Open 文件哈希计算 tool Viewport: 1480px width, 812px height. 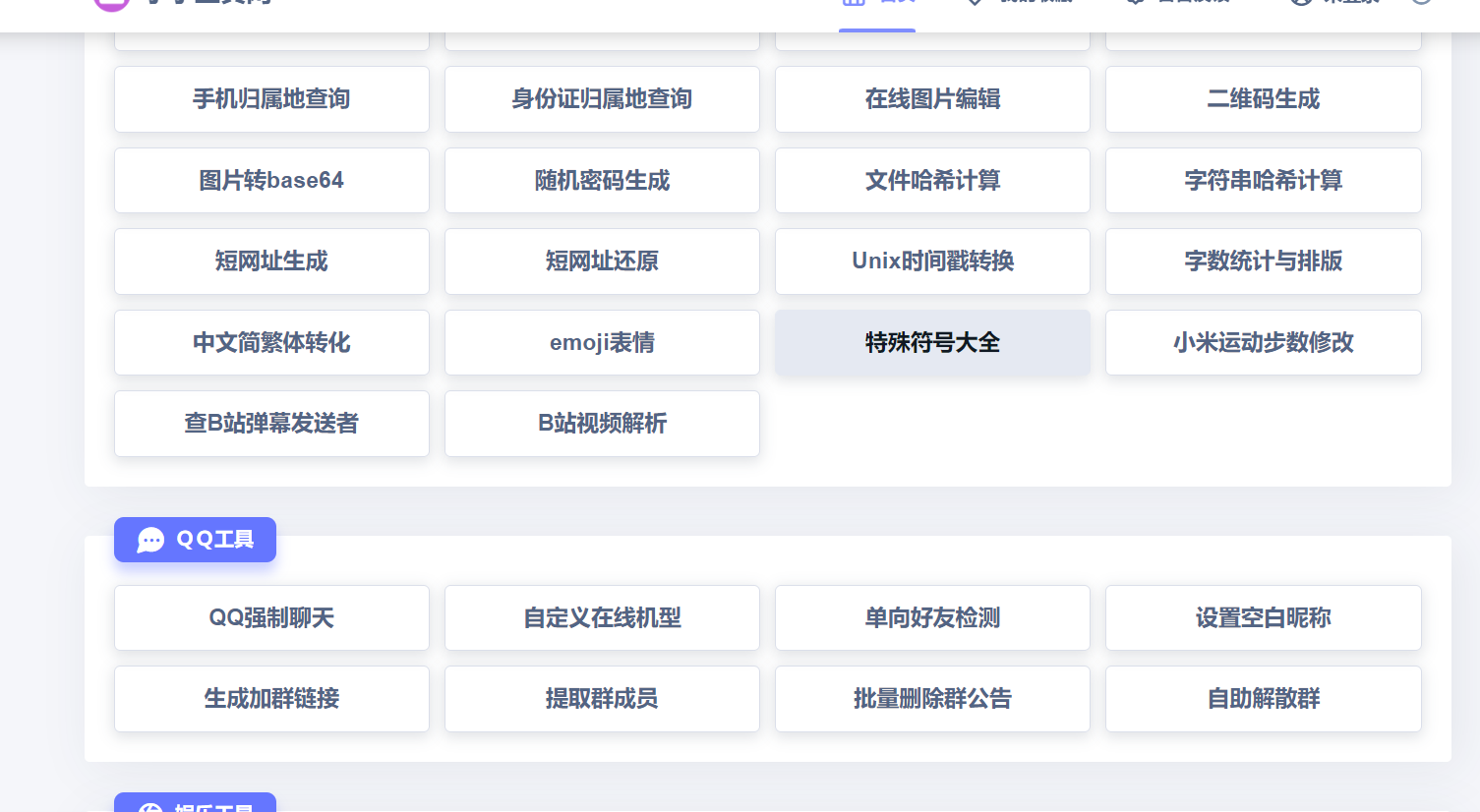932,180
